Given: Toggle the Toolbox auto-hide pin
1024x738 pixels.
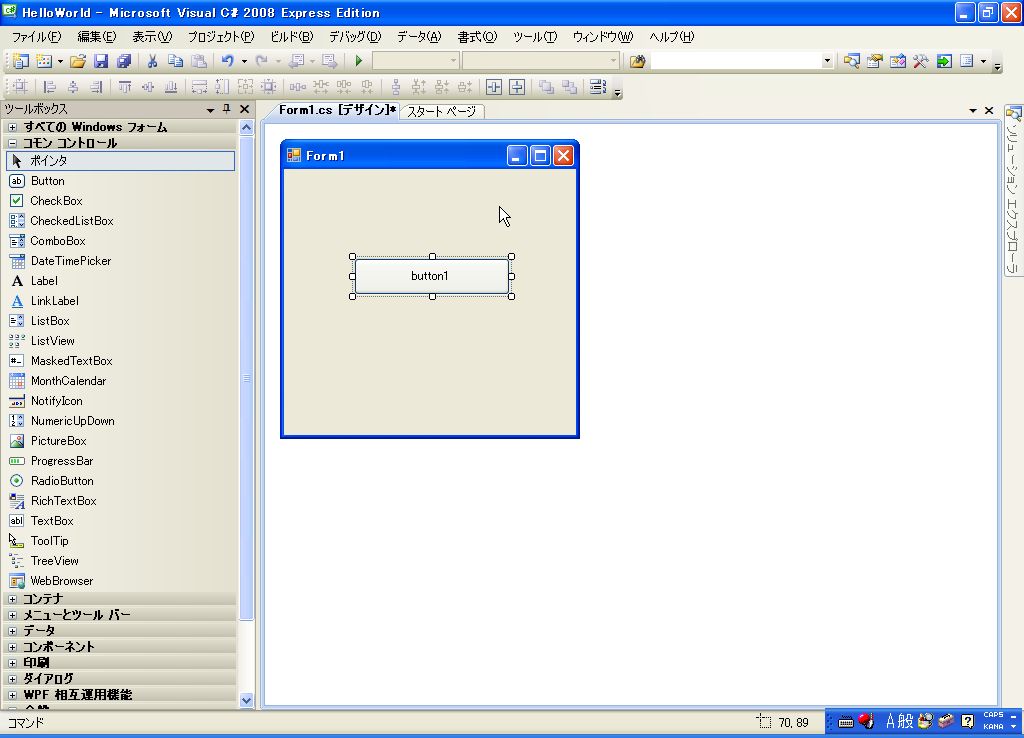Looking at the screenshot, I should point(227,109).
